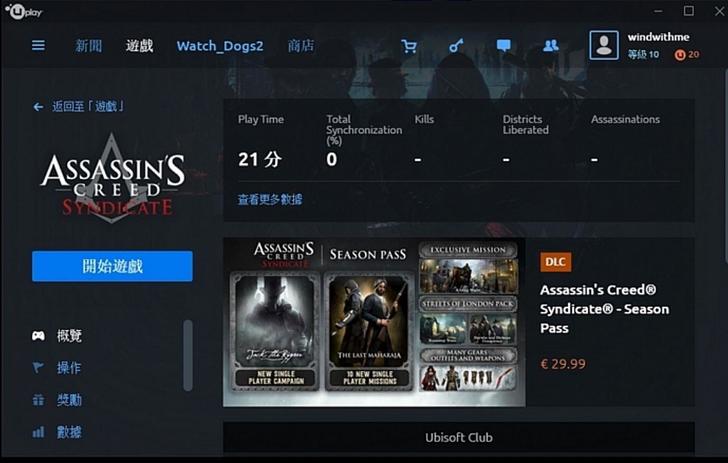Click the Ubisoft Club header
728x463 pixels.
(459, 437)
